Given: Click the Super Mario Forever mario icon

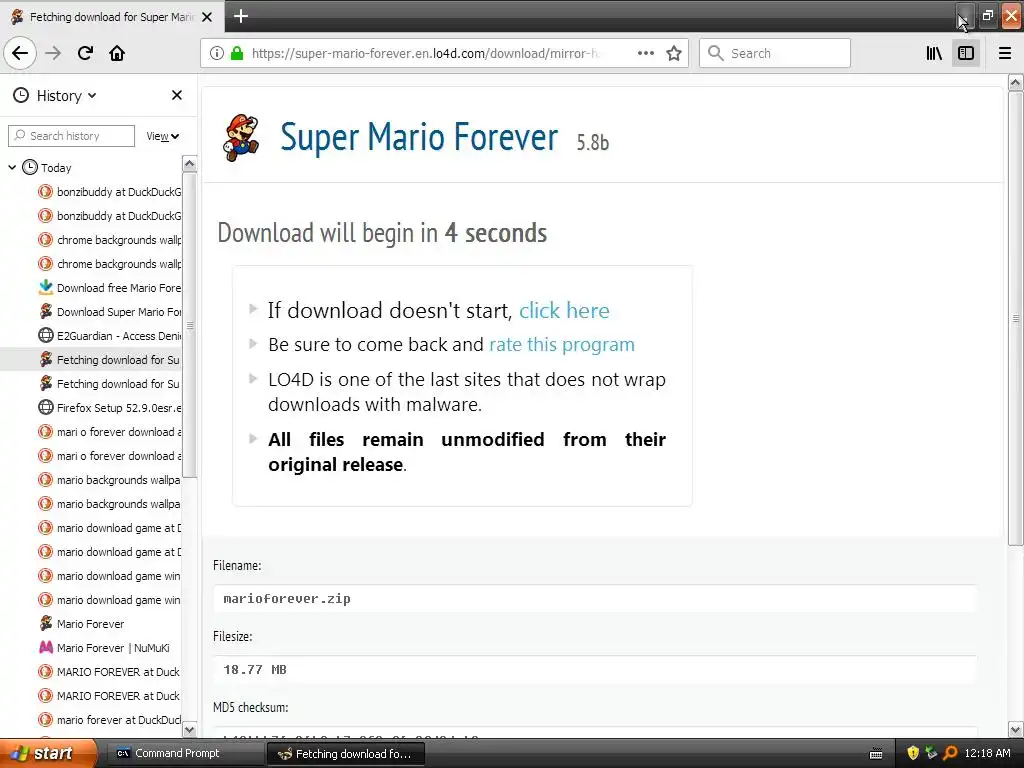Looking at the screenshot, I should [242, 137].
